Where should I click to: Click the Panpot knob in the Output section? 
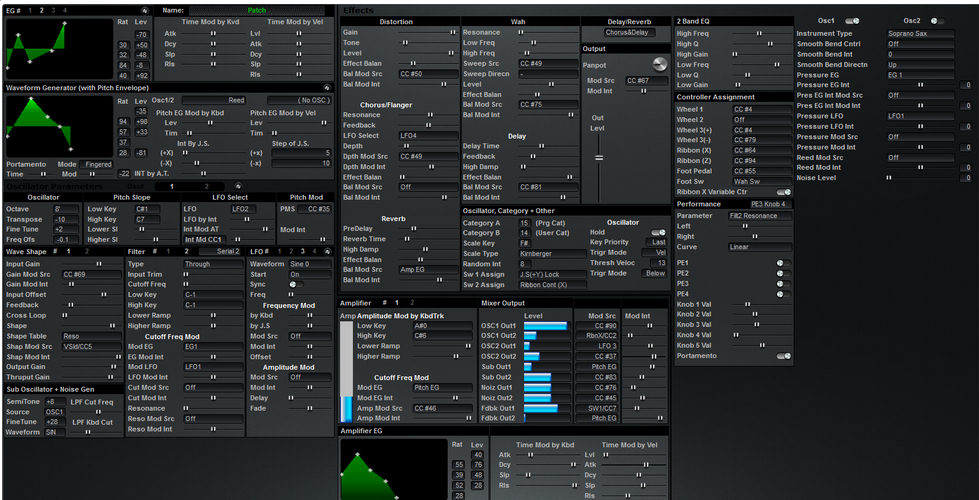point(659,64)
